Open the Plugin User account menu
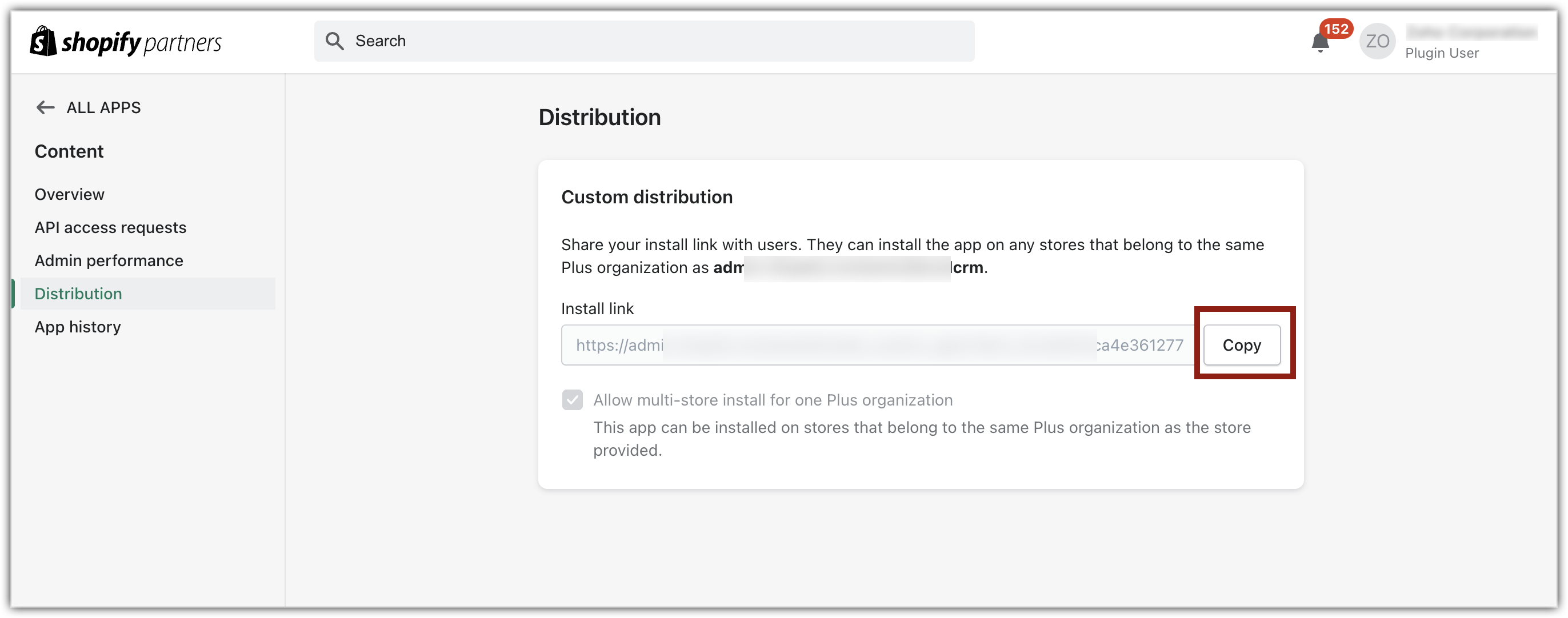This screenshot has width=1568, height=618. click(x=1441, y=53)
